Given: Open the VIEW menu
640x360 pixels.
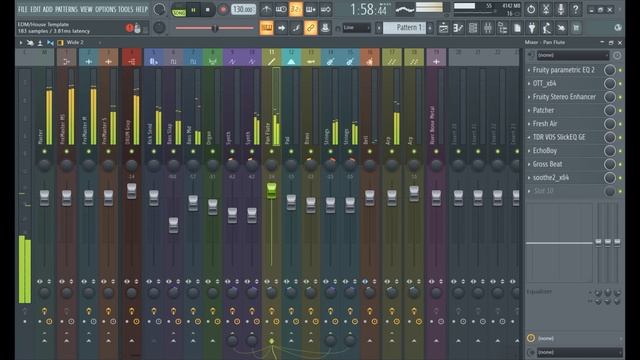Looking at the screenshot, I should (86, 9).
